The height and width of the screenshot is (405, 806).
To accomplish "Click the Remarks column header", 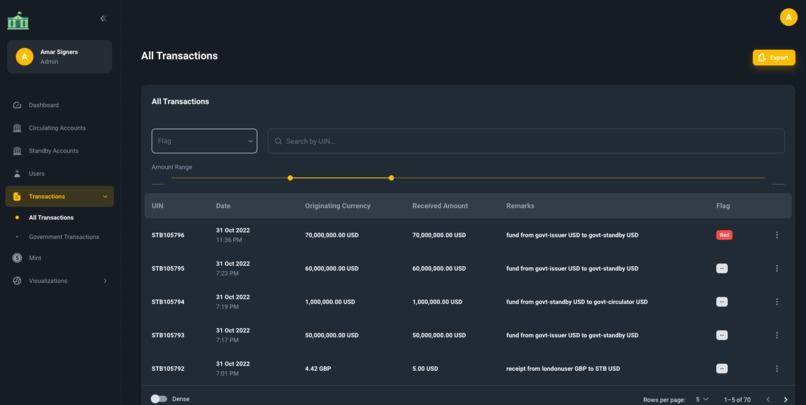I will 520,206.
